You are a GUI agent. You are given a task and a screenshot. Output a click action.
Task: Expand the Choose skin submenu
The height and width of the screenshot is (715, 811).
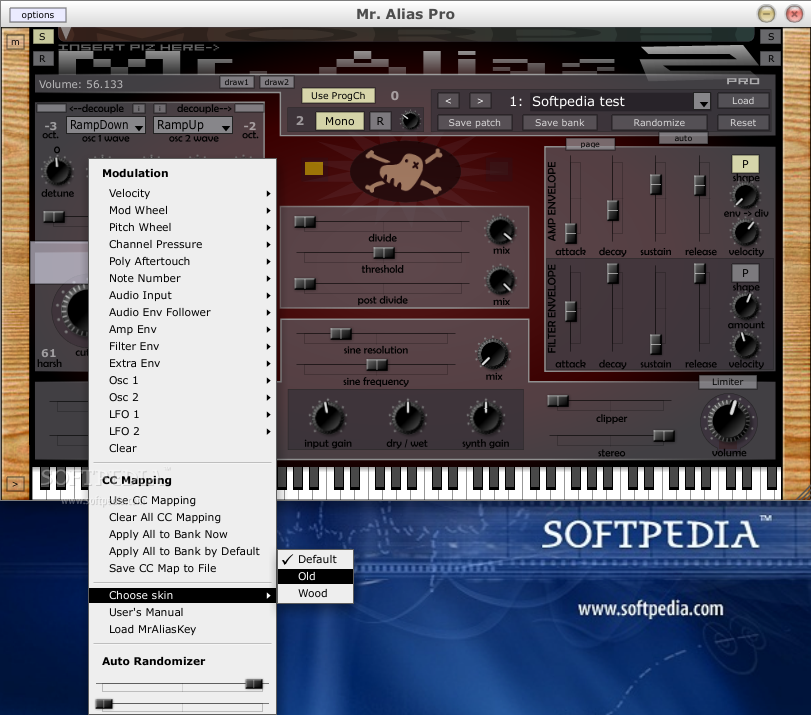(183, 595)
